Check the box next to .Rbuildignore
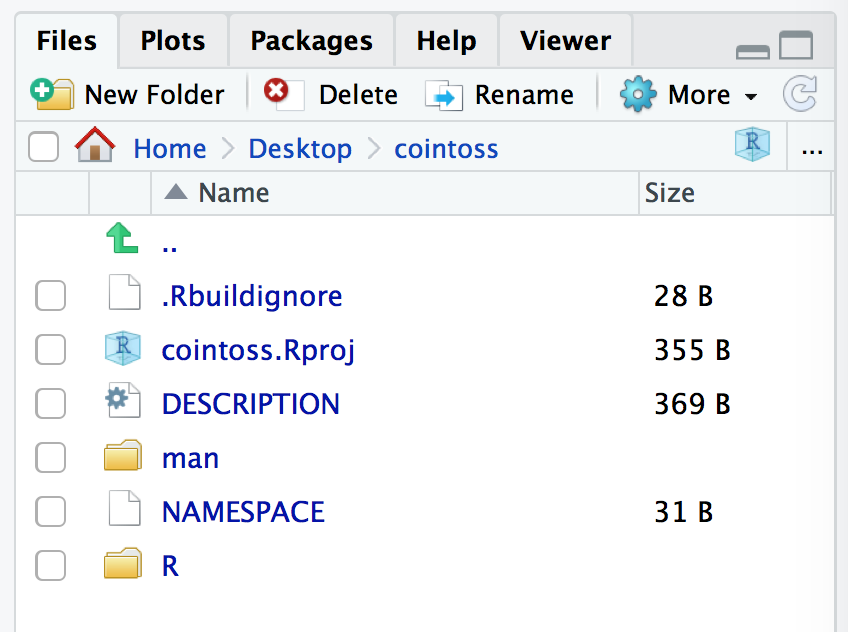Viewport: 848px width, 632px height. tap(50, 296)
